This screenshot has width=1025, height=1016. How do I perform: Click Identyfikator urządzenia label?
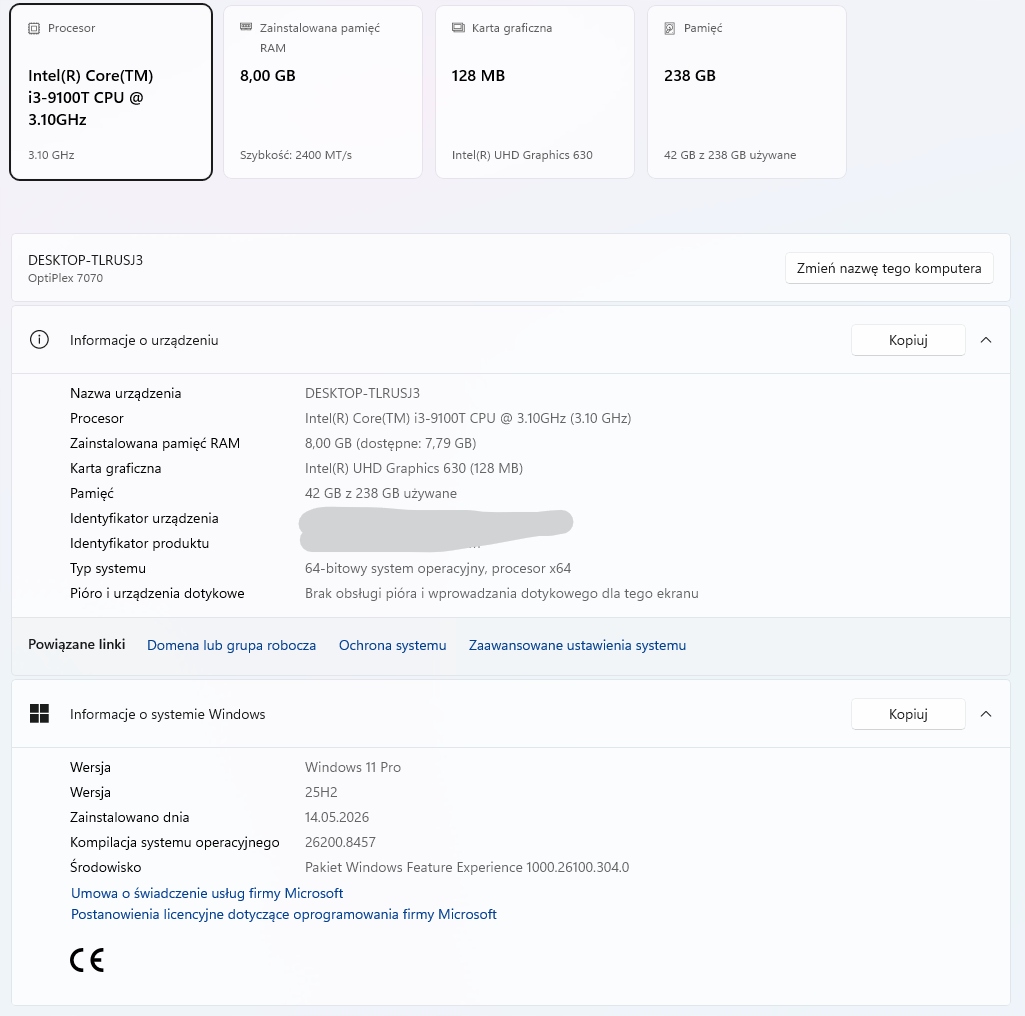[144, 518]
